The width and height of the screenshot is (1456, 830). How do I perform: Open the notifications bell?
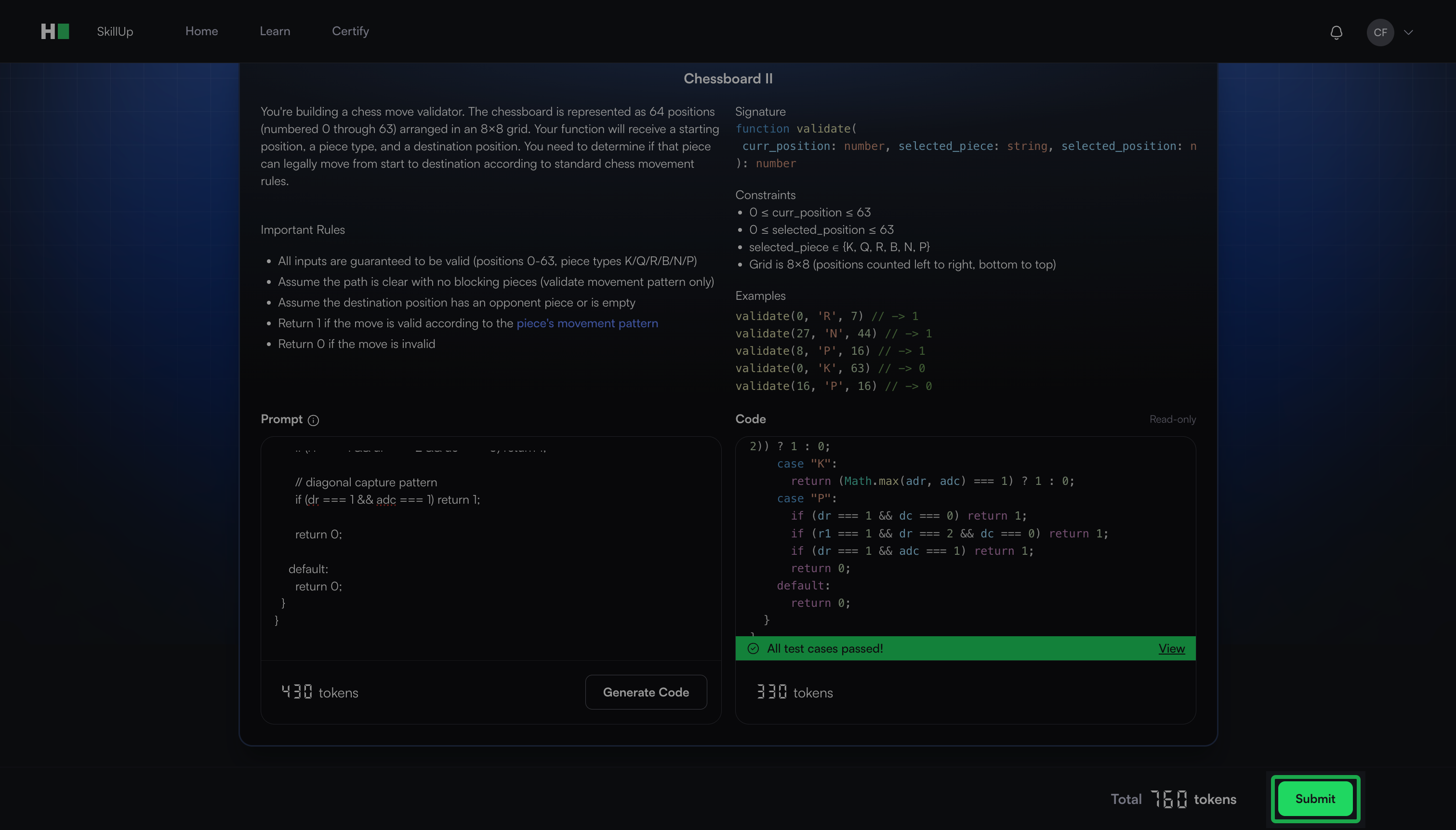[1336, 32]
